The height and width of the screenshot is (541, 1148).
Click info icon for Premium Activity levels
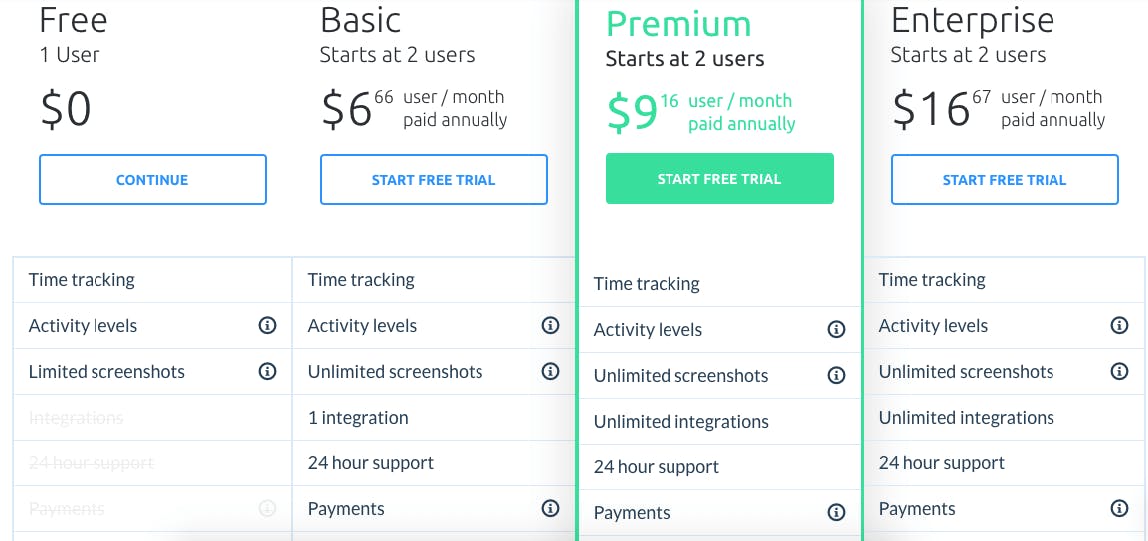836,329
